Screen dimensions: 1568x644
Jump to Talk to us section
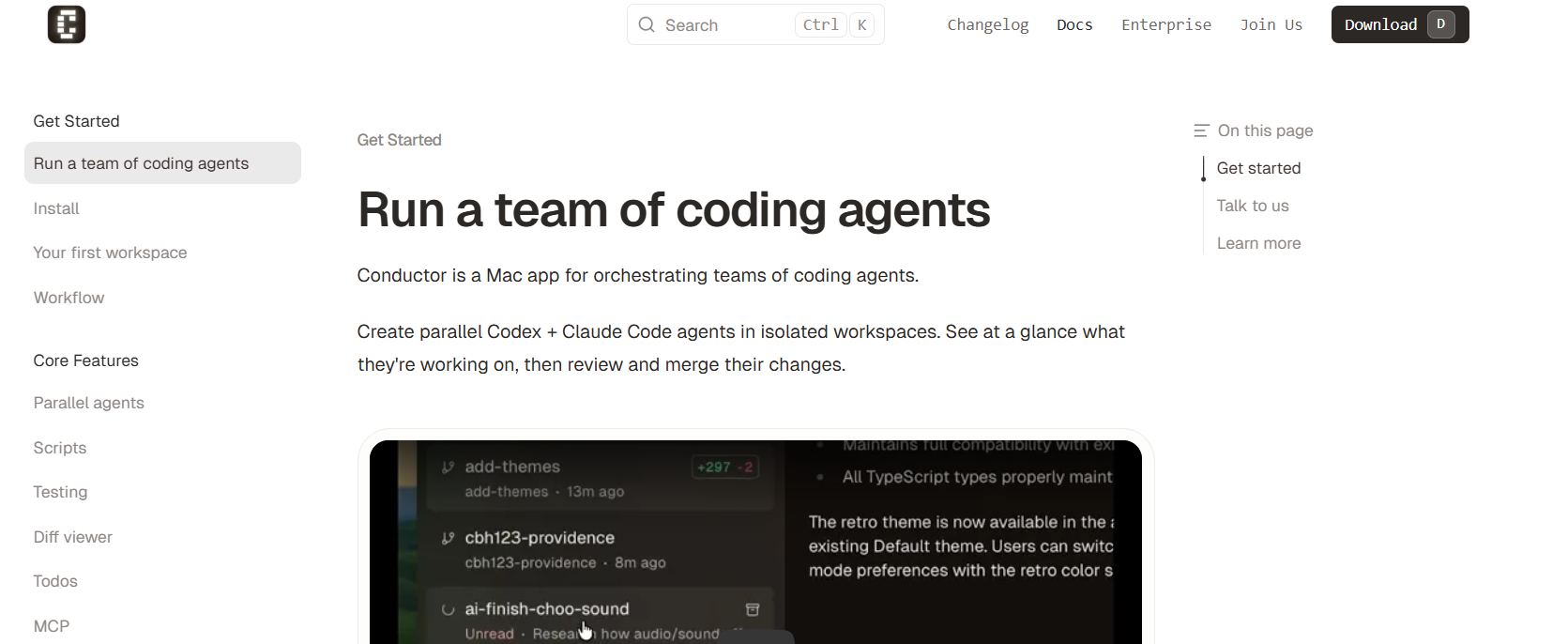point(1252,206)
